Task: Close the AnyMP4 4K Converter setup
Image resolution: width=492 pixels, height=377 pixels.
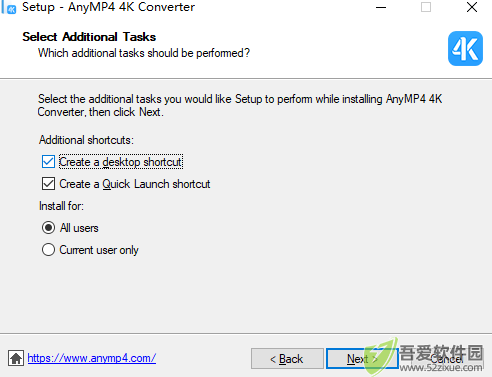Action: tap(472, 7)
